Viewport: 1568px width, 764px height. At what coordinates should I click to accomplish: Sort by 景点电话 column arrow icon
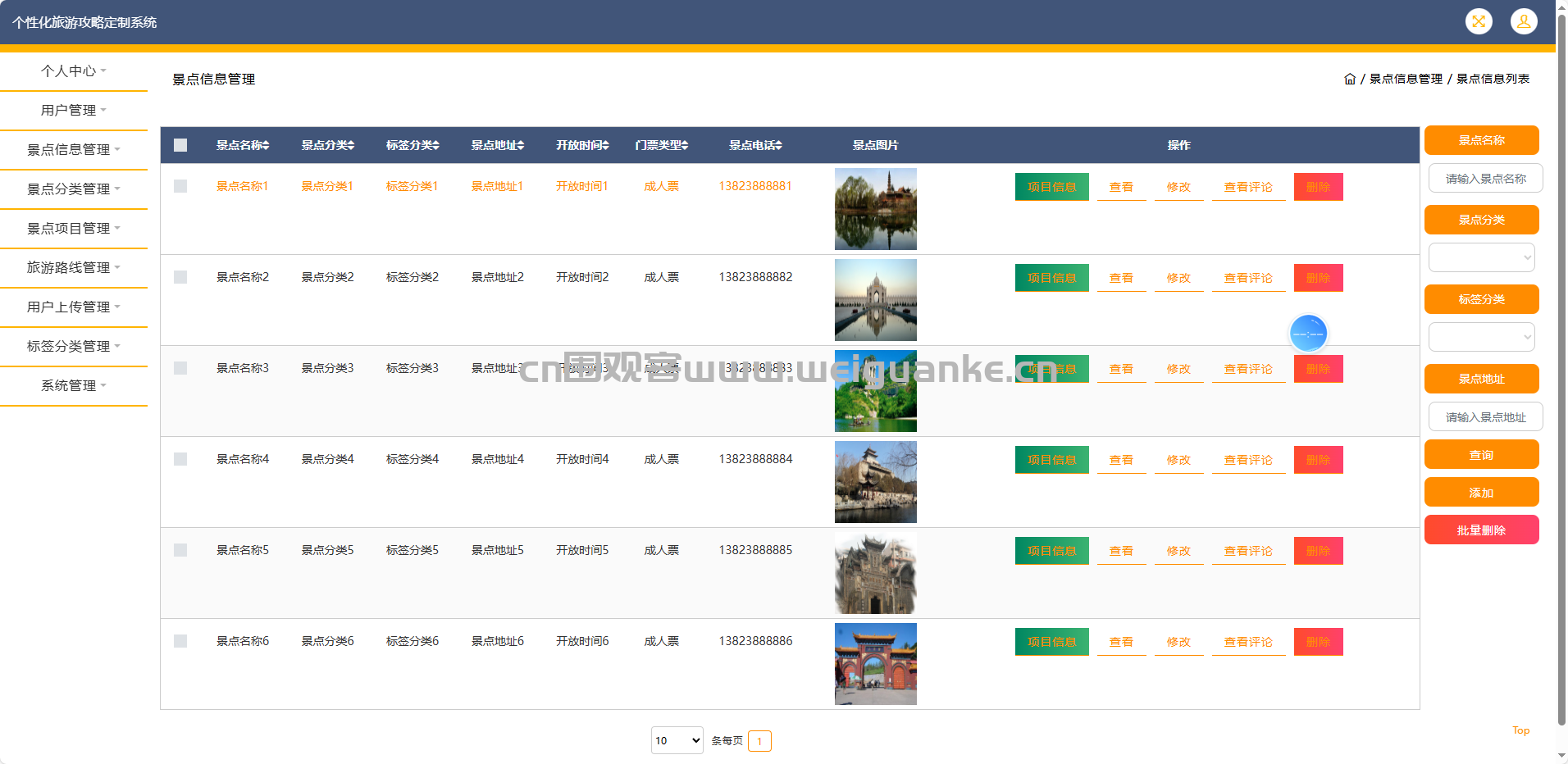click(x=778, y=146)
